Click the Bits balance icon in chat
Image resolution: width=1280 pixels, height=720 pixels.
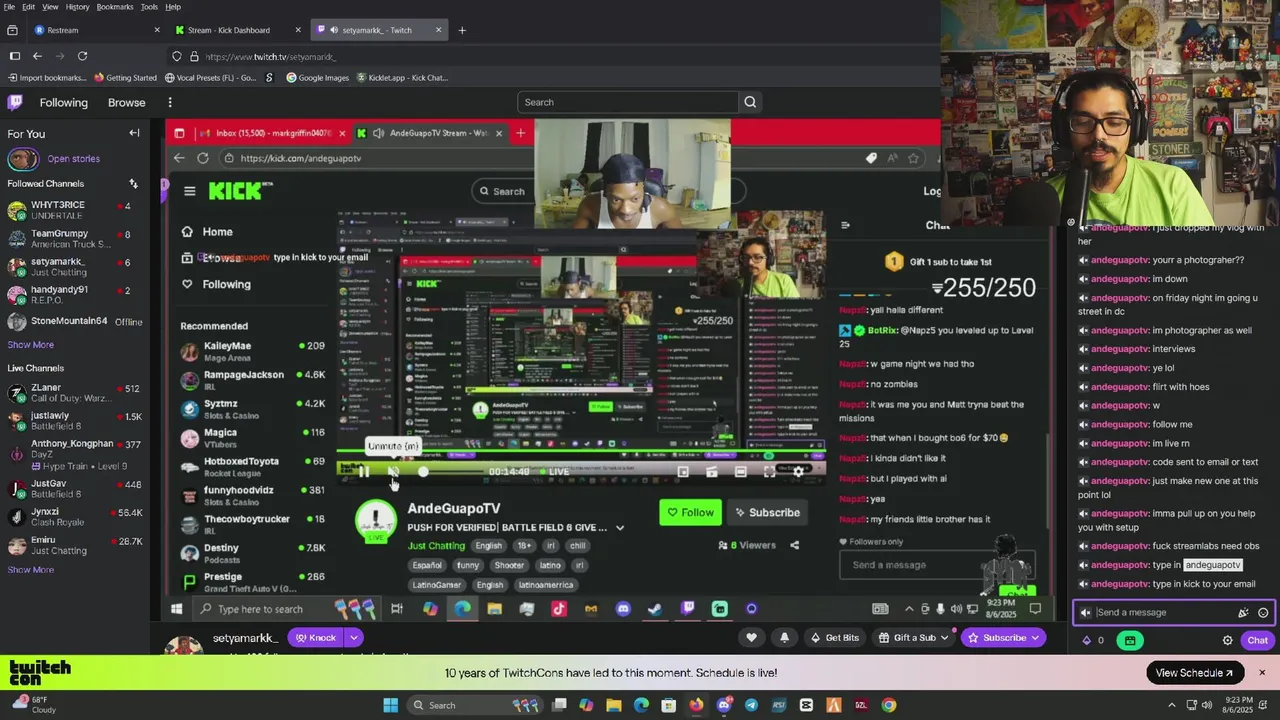click(x=1087, y=640)
